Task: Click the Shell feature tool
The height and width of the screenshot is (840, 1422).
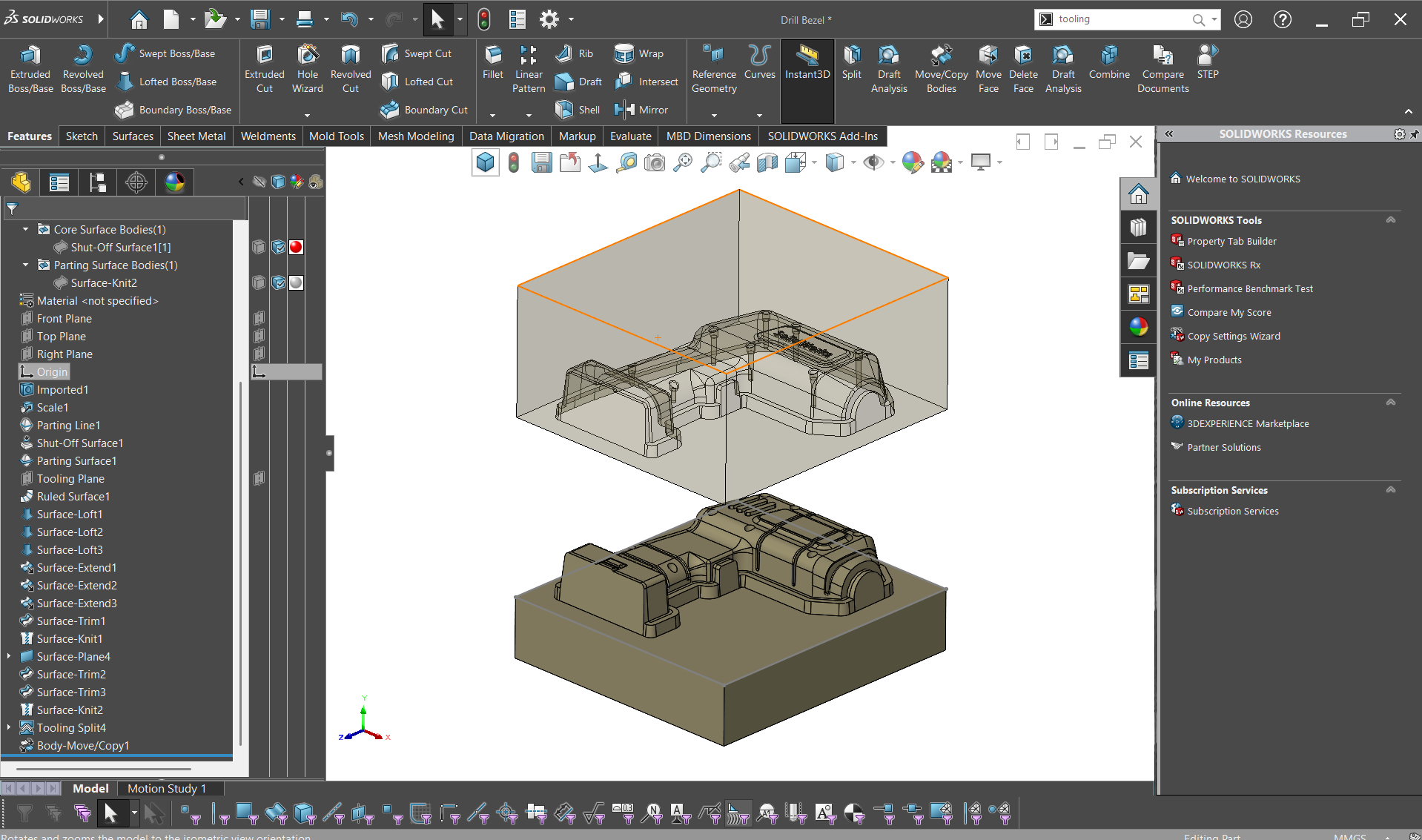Action: coord(577,110)
